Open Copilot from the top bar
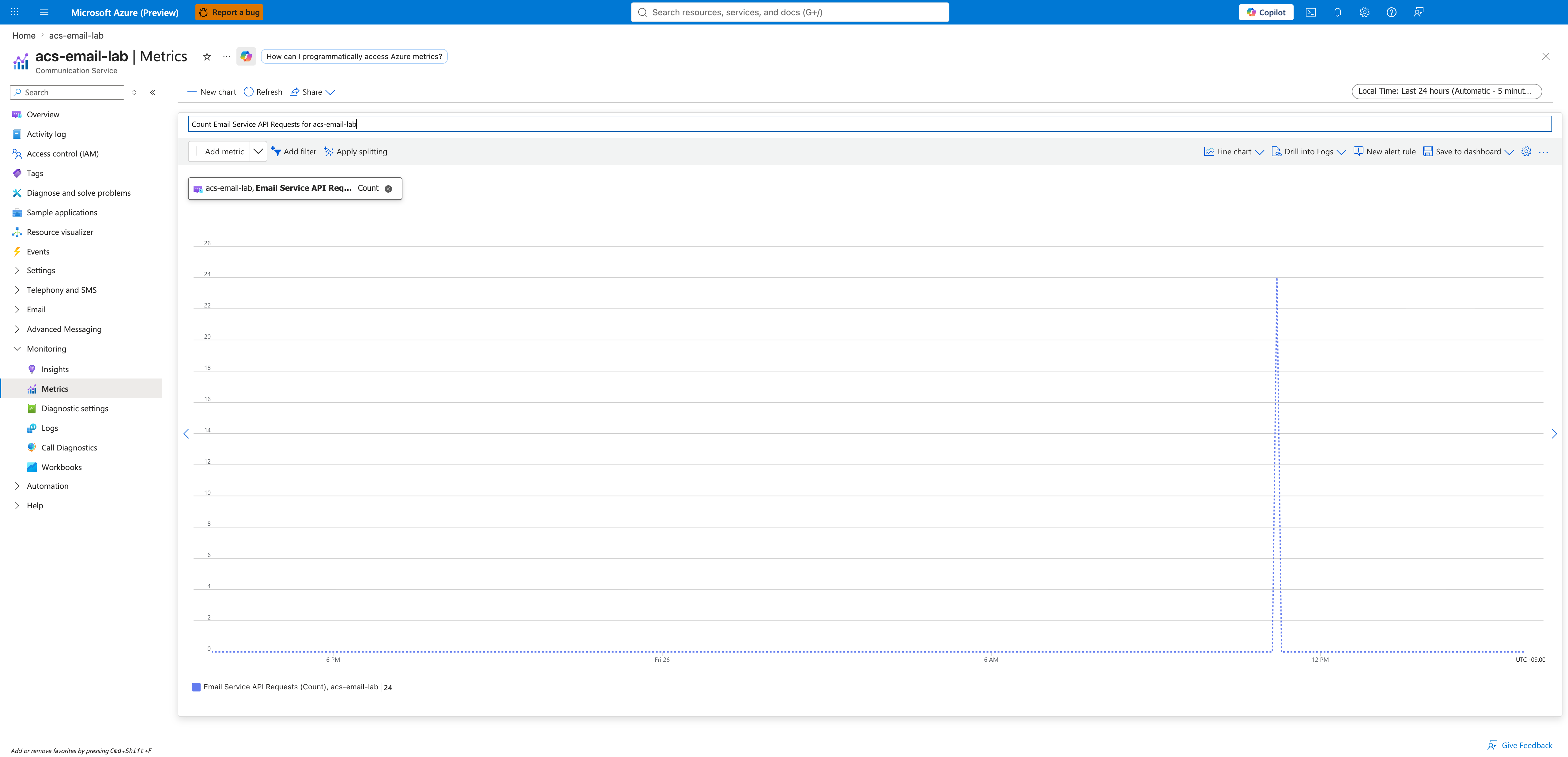 tap(1266, 12)
